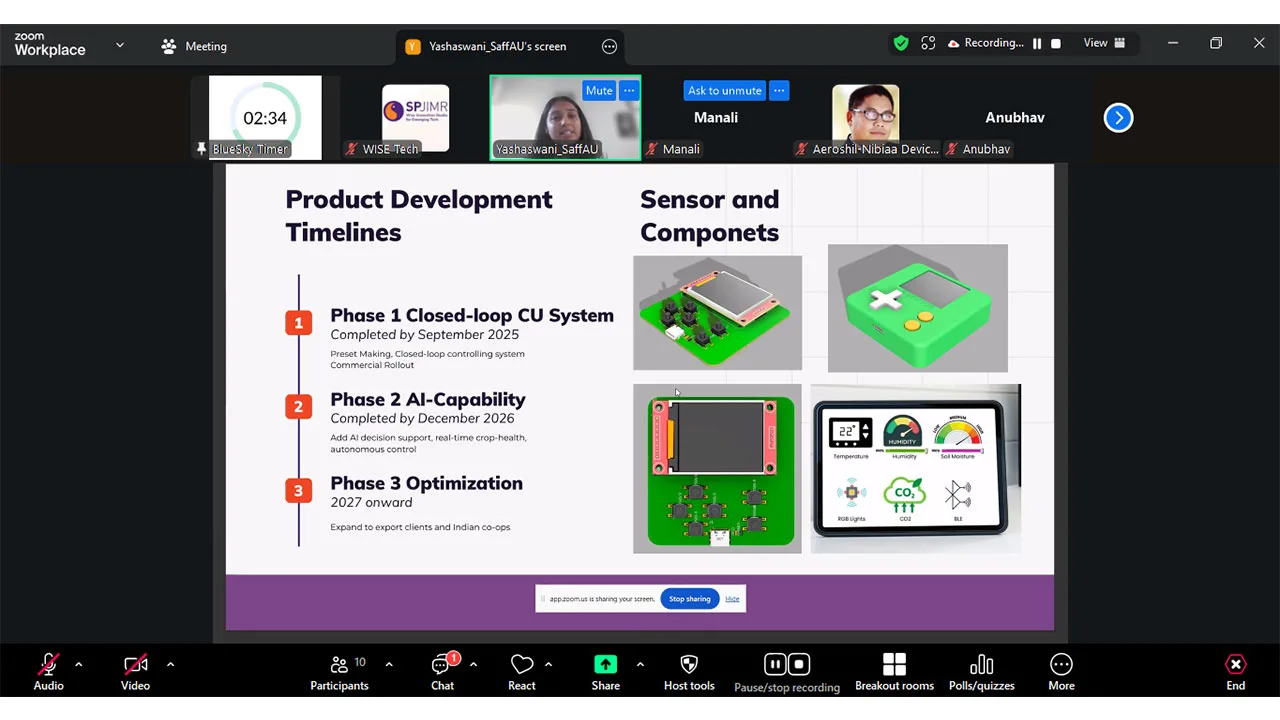Open the Participants panel
Viewport: 1280px width, 720px height.
pos(339,672)
